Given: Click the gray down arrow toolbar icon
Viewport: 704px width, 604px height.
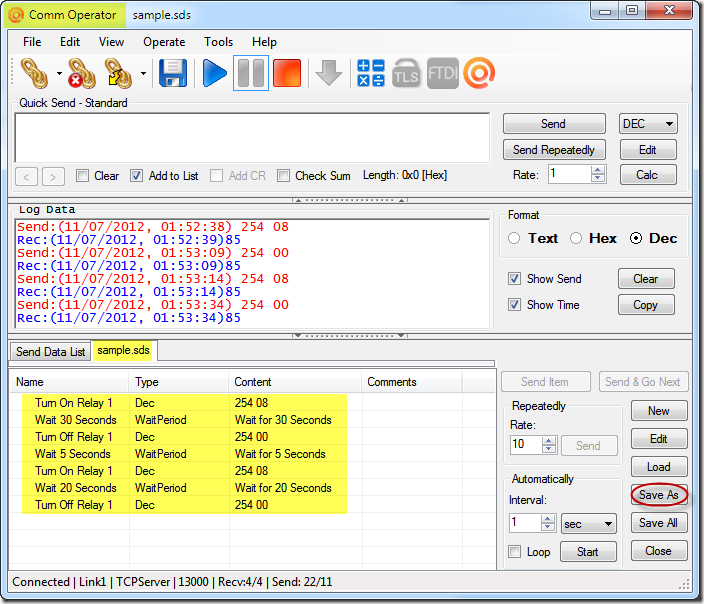Looking at the screenshot, I should [x=329, y=73].
